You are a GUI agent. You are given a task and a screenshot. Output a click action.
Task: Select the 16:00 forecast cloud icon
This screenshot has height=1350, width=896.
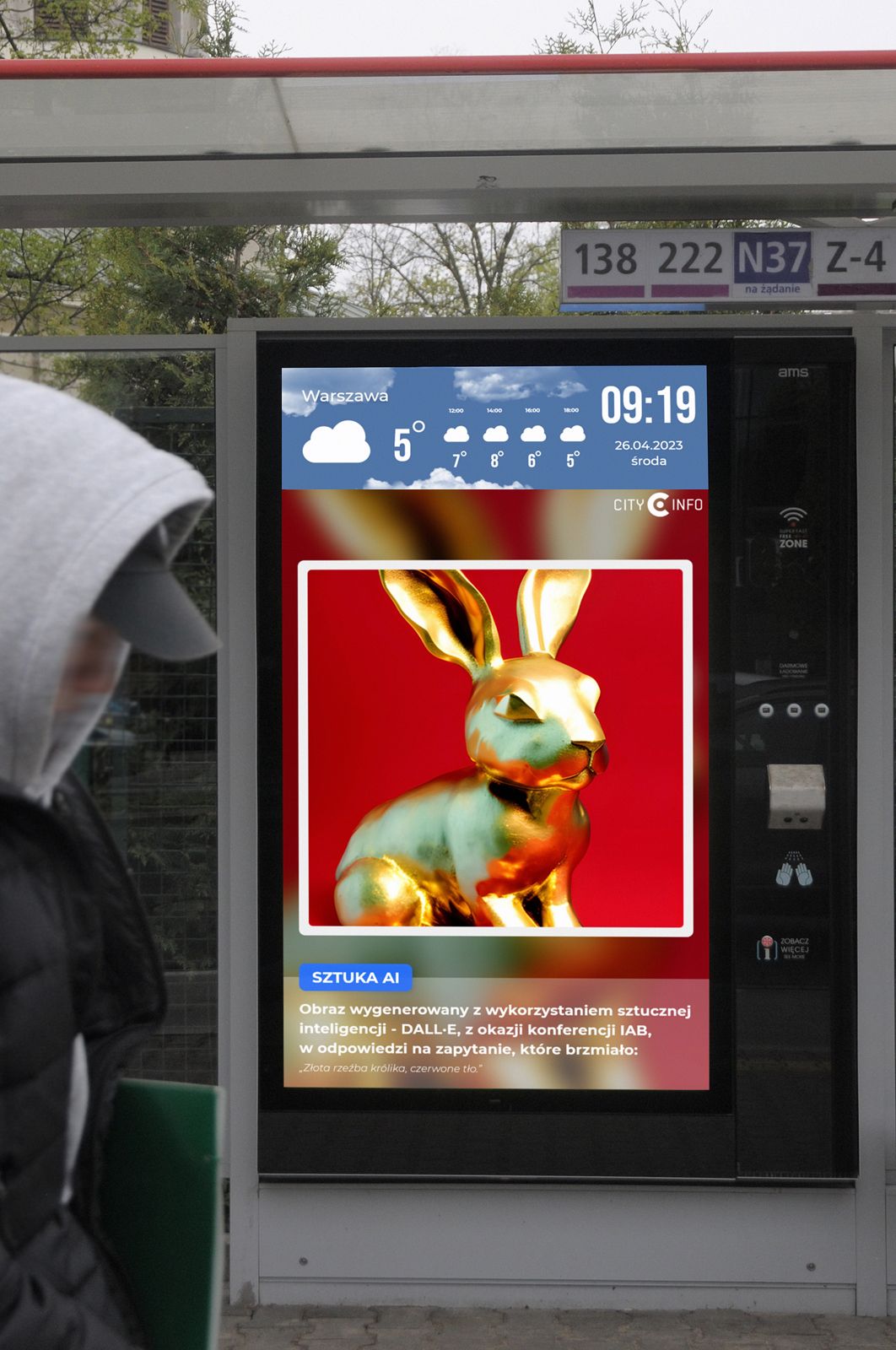(533, 434)
